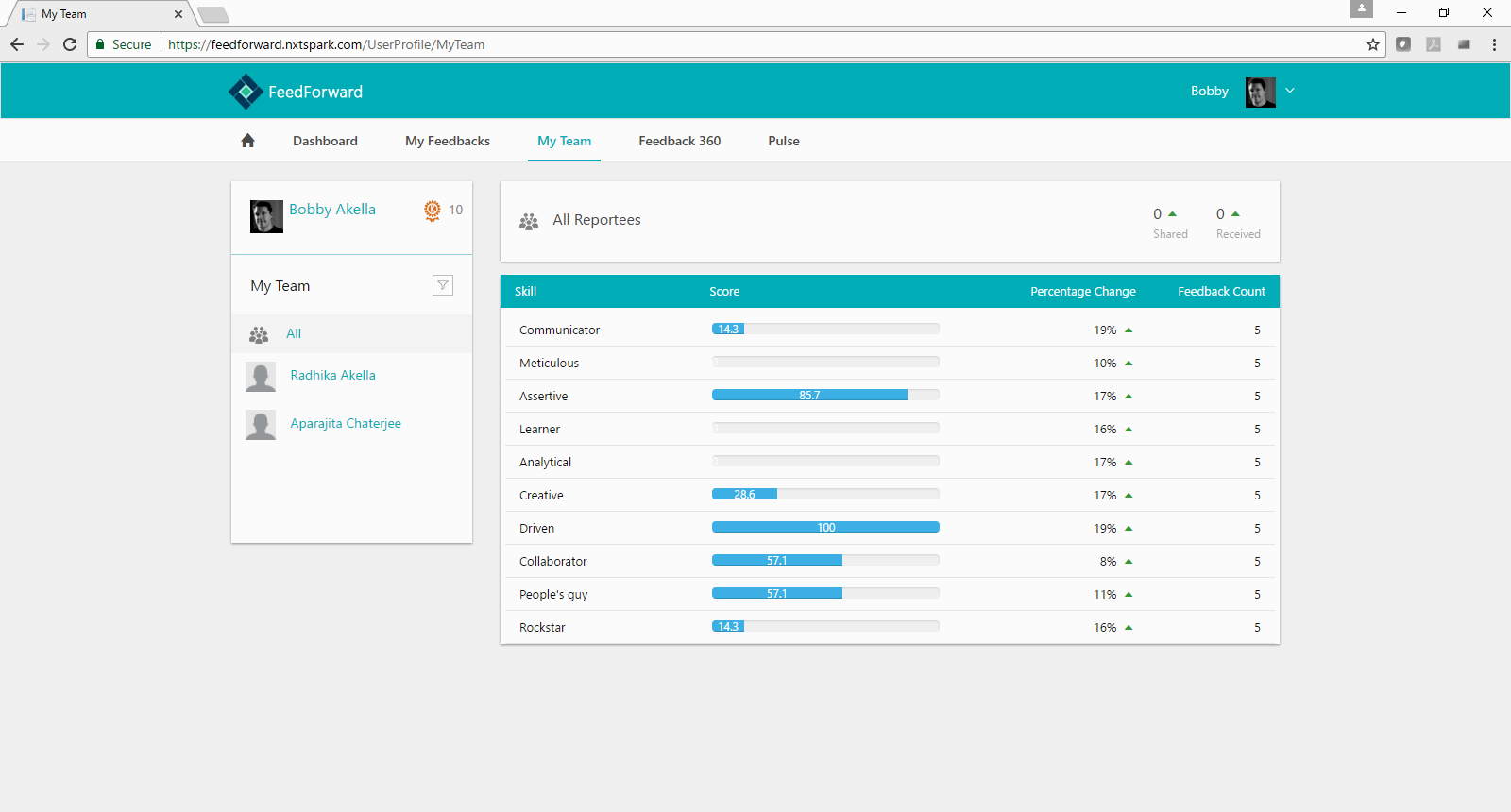Click the FeedForward brand name
The width and height of the screenshot is (1511, 812).
click(x=315, y=92)
